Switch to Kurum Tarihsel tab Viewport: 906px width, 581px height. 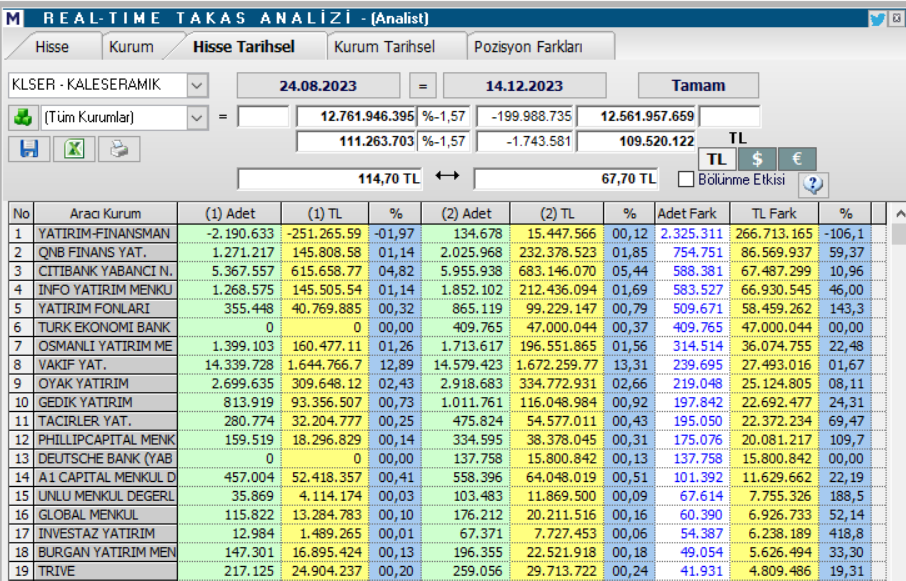coord(384,47)
